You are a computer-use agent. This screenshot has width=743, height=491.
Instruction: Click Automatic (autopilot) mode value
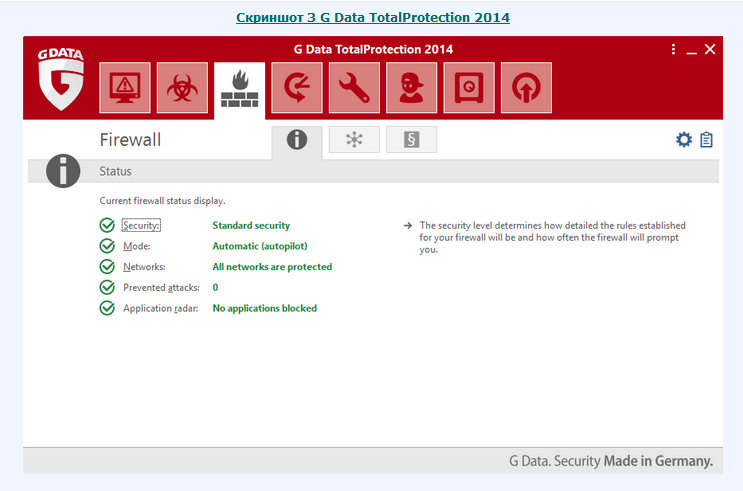coord(260,246)
